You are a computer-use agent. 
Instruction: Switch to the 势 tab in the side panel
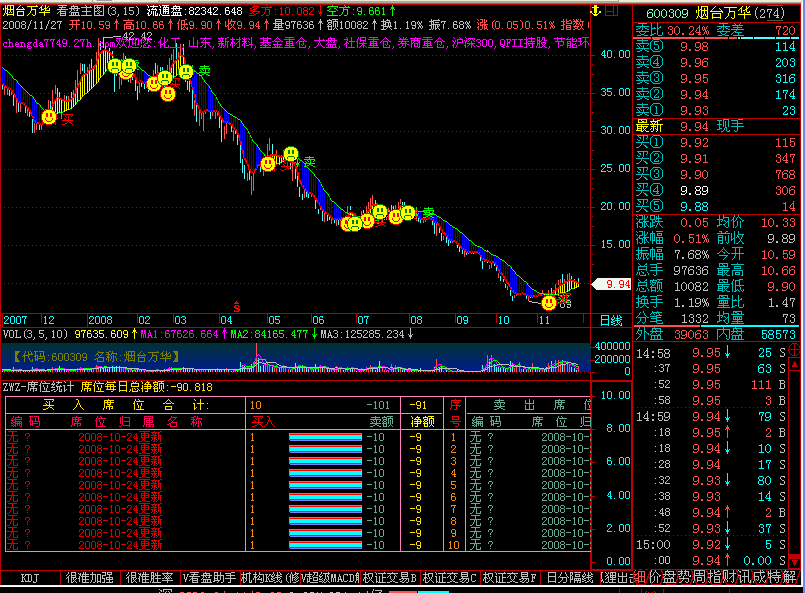pyautogui.click(x=684, y=577)
